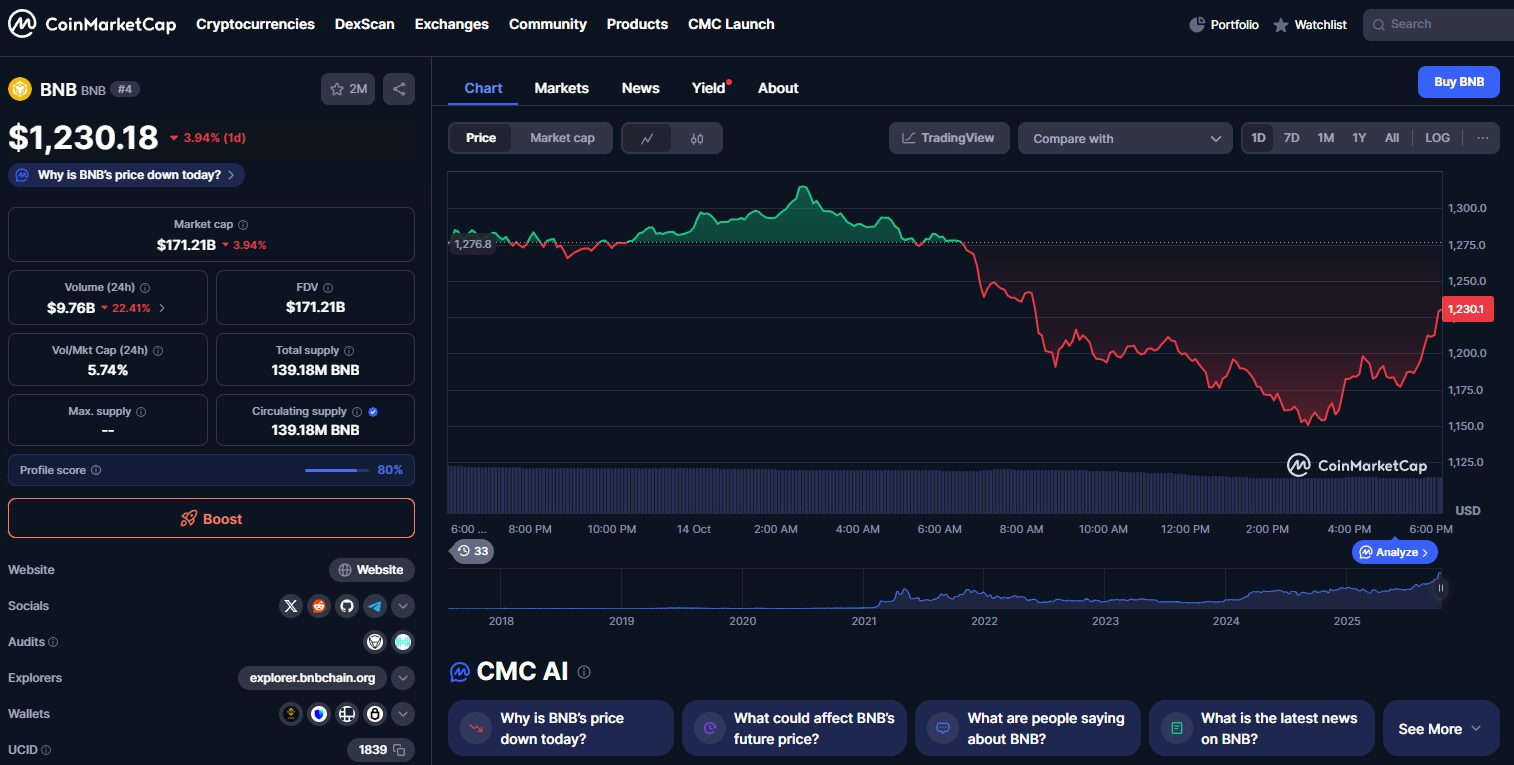Click the timeline range handle at 2025
Viewport: 1514px width, 765px height.
point(1440,588)
